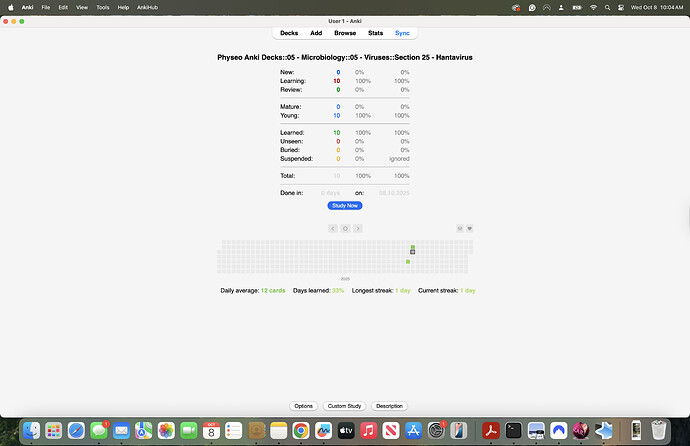Open Reminders from the dock
Viewport: 690px width, 446px height.
point(234,431)
